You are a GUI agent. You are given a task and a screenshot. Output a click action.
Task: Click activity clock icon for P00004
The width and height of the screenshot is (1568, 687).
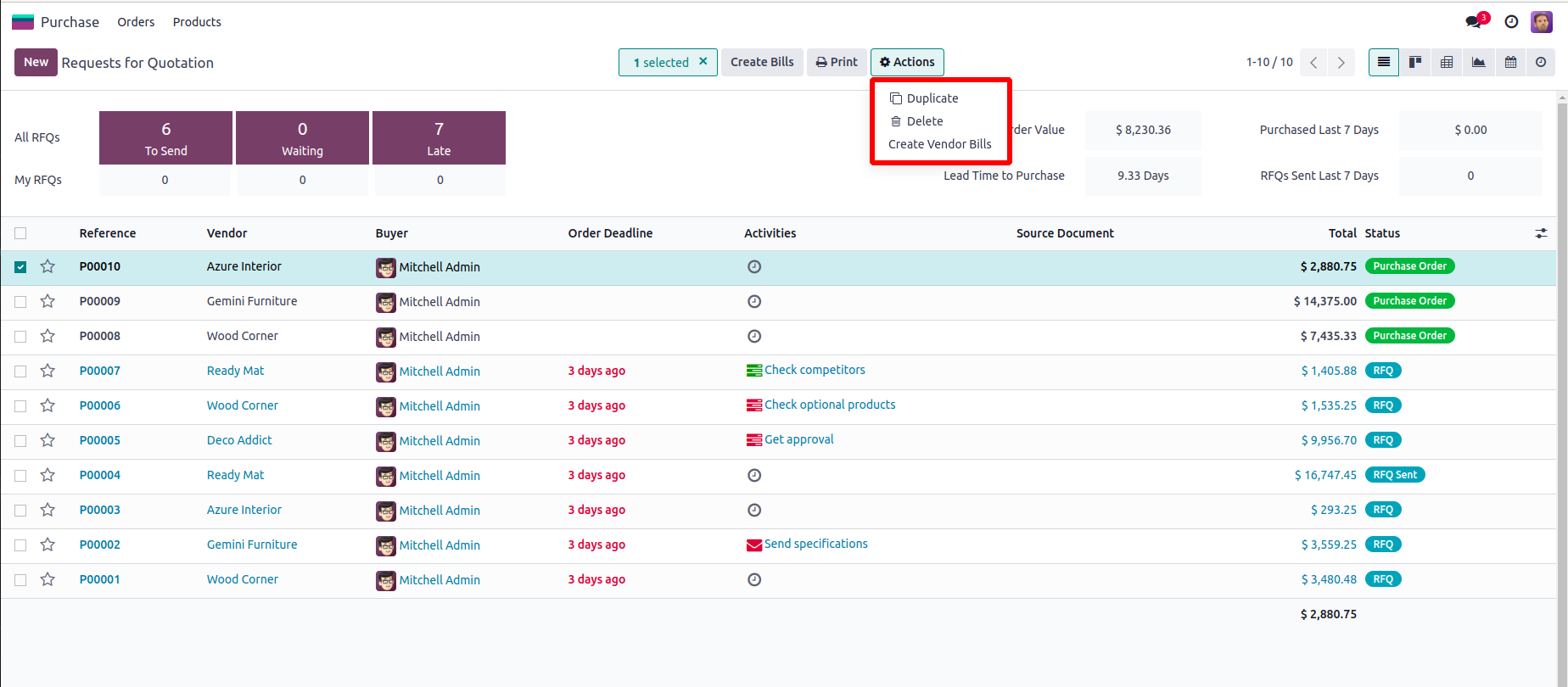(754, 475)
